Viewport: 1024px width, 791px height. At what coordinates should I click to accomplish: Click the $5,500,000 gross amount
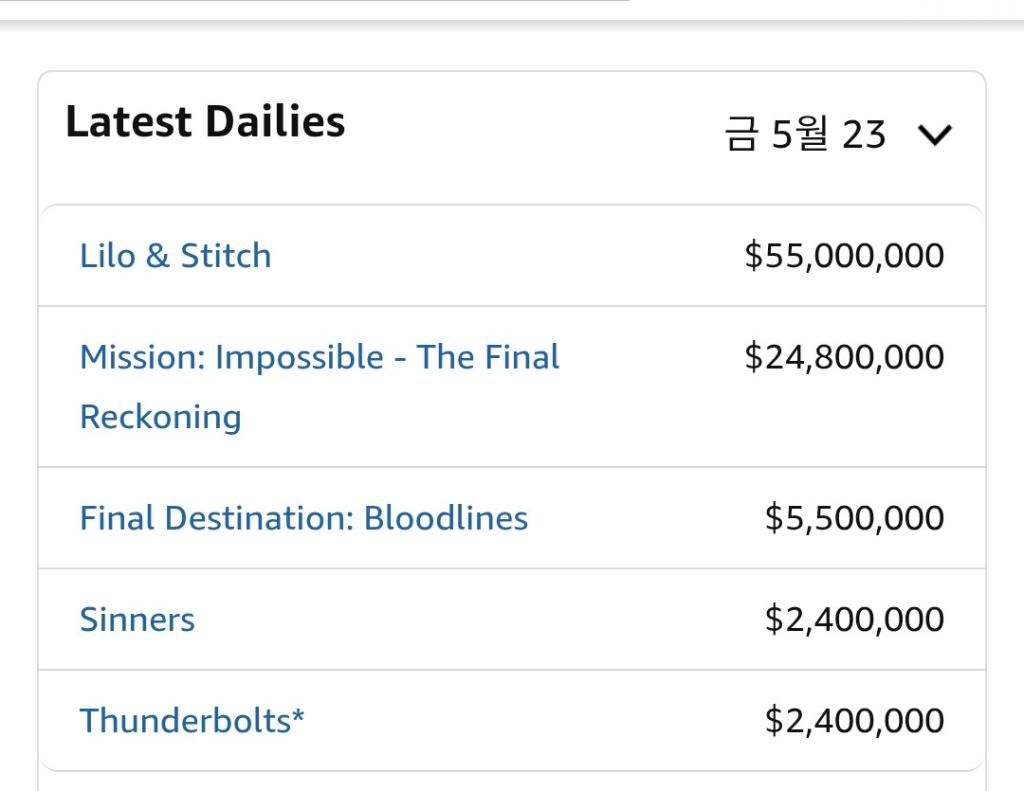[x=854, y=518]
